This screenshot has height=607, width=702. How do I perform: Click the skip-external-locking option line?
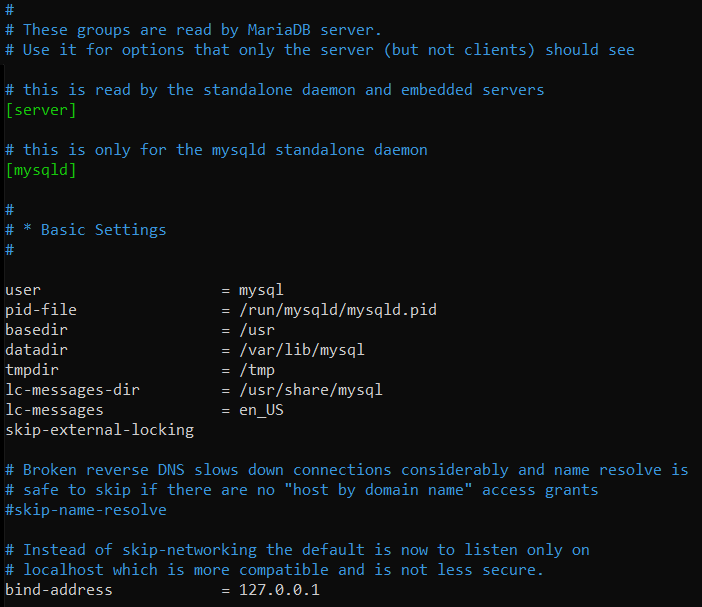[99, 430]
